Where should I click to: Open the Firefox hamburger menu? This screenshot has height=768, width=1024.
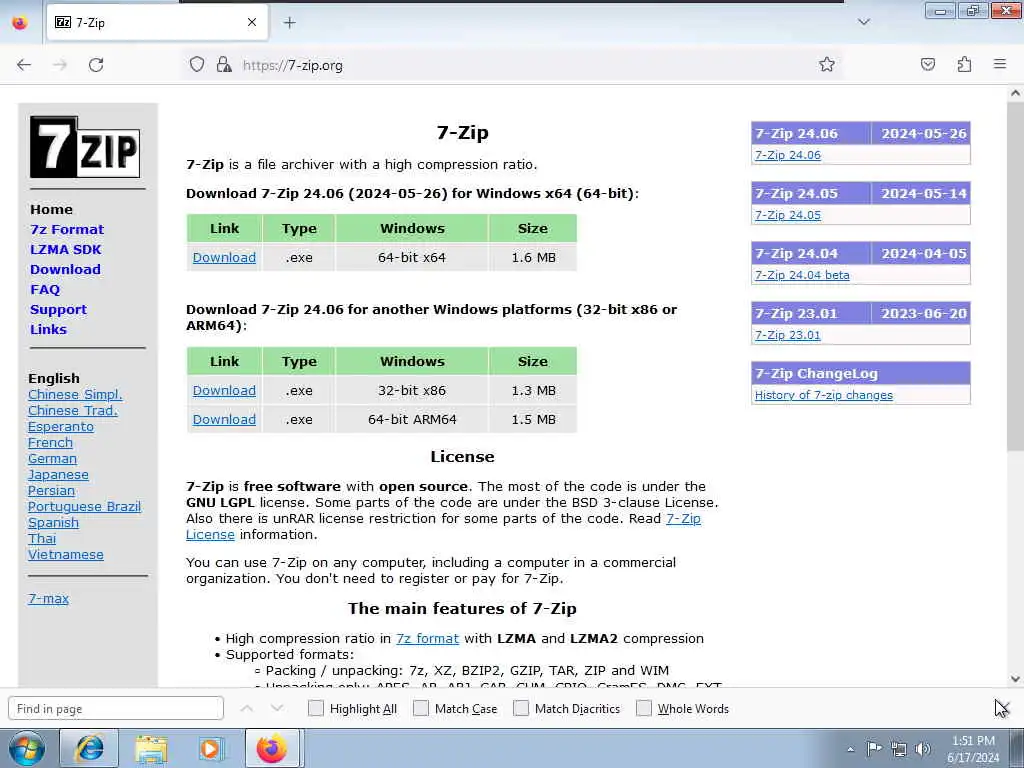(x=1000, y=64)
